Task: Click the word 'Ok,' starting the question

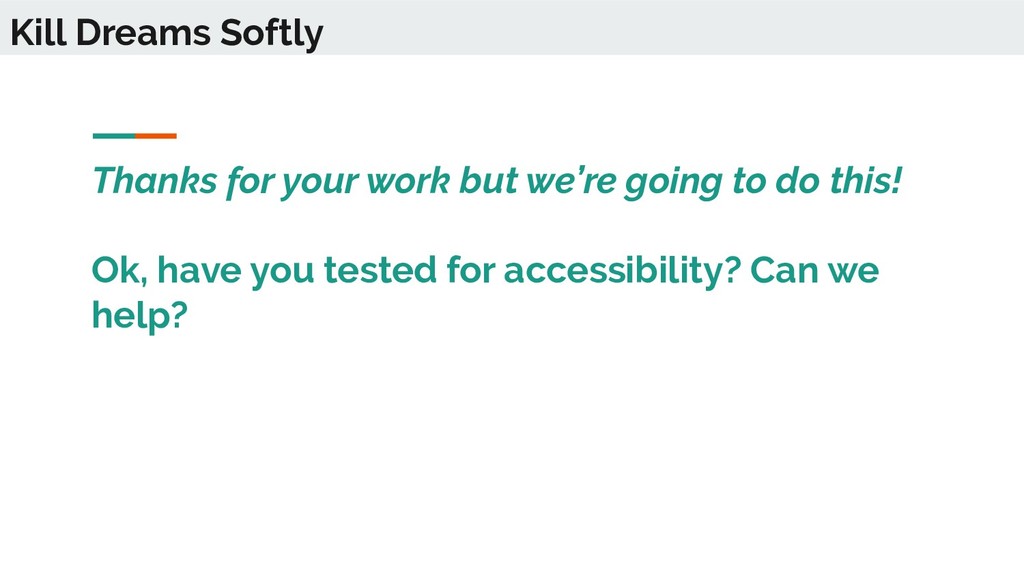Action: pyautogui.click(x=120, y=270)
